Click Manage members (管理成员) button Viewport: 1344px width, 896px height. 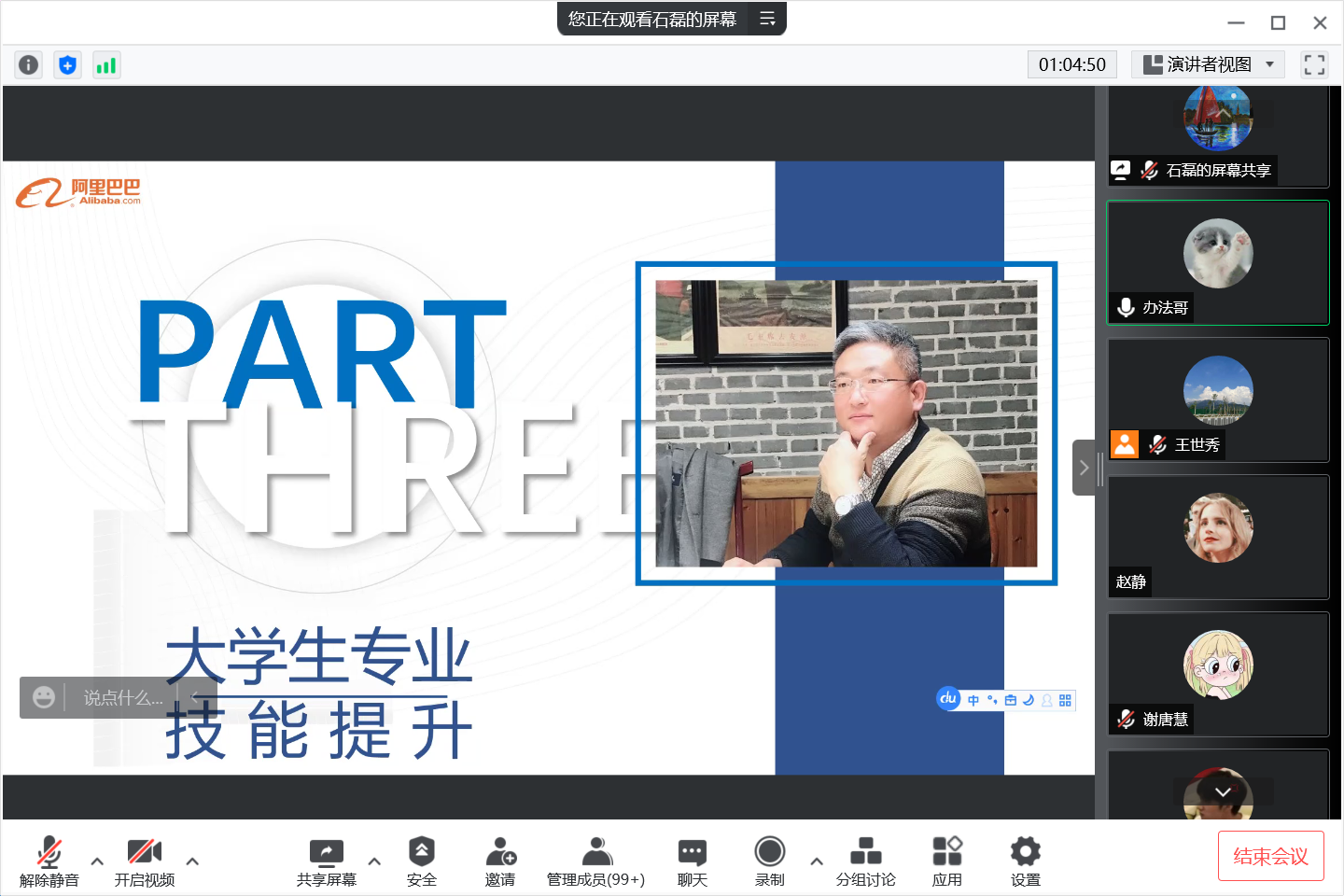click(595, 861)
